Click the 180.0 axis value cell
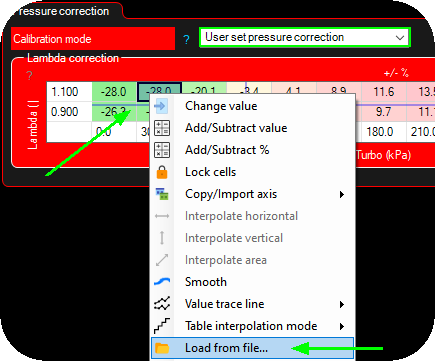 tap(380, 132)
